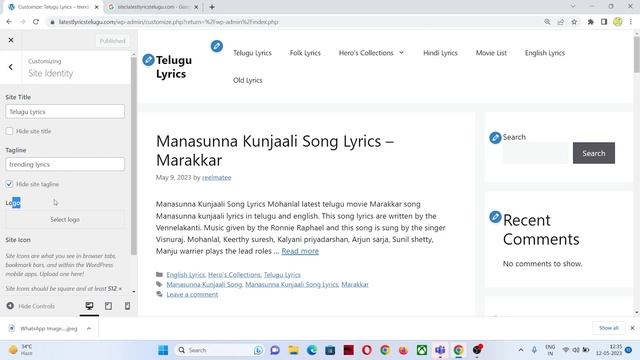Open Telugu Lyrics menu item
The width and height of the screenshot is (640, 360).
pyautogui.click(x=252, y=53)
